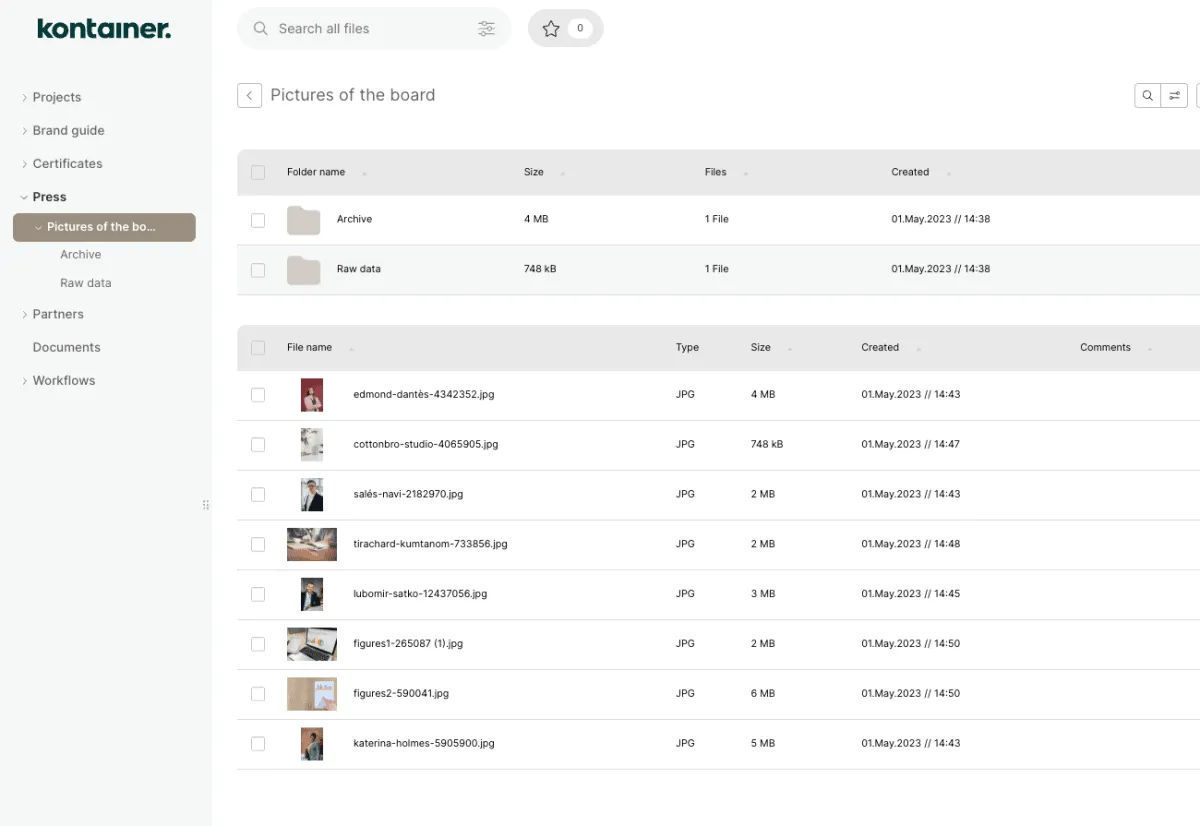
Task: Open file cottonbro-studio-4065905.jpg
Action: click(426, 444)
